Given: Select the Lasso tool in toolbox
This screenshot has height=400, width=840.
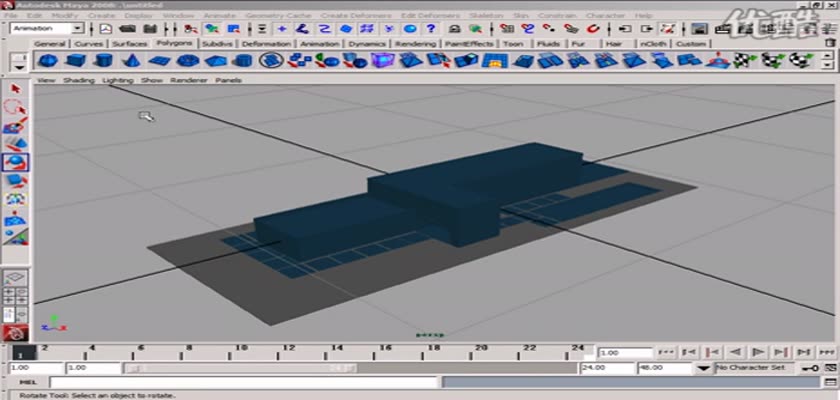Looking at the screenshot, I should 16,107.
